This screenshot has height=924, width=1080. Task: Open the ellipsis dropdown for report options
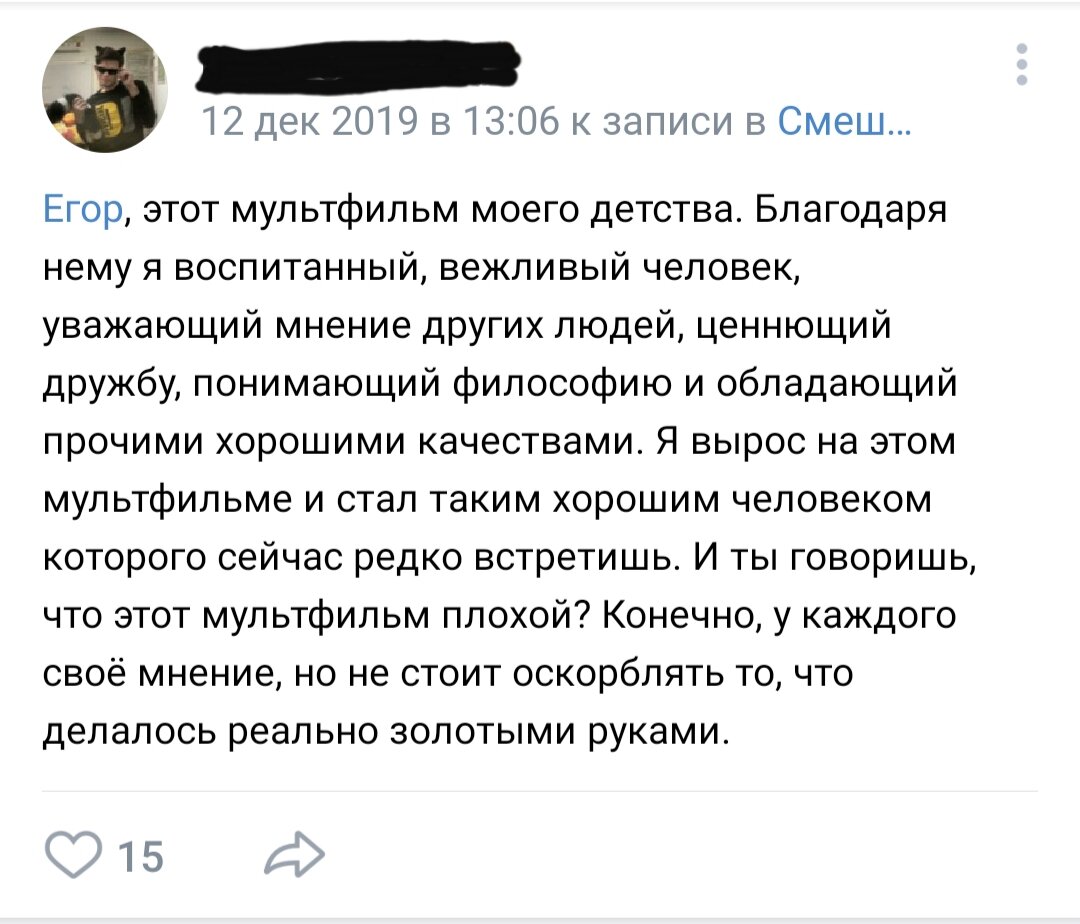point(1021,65)
